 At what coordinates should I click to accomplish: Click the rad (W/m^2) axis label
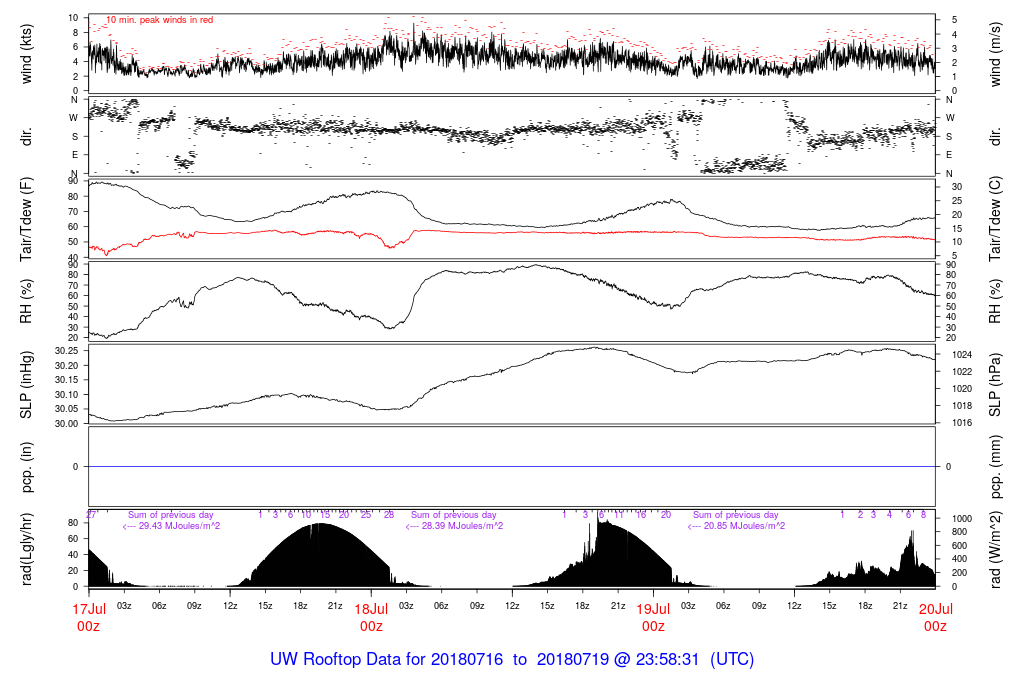click(x=996, y=548)
